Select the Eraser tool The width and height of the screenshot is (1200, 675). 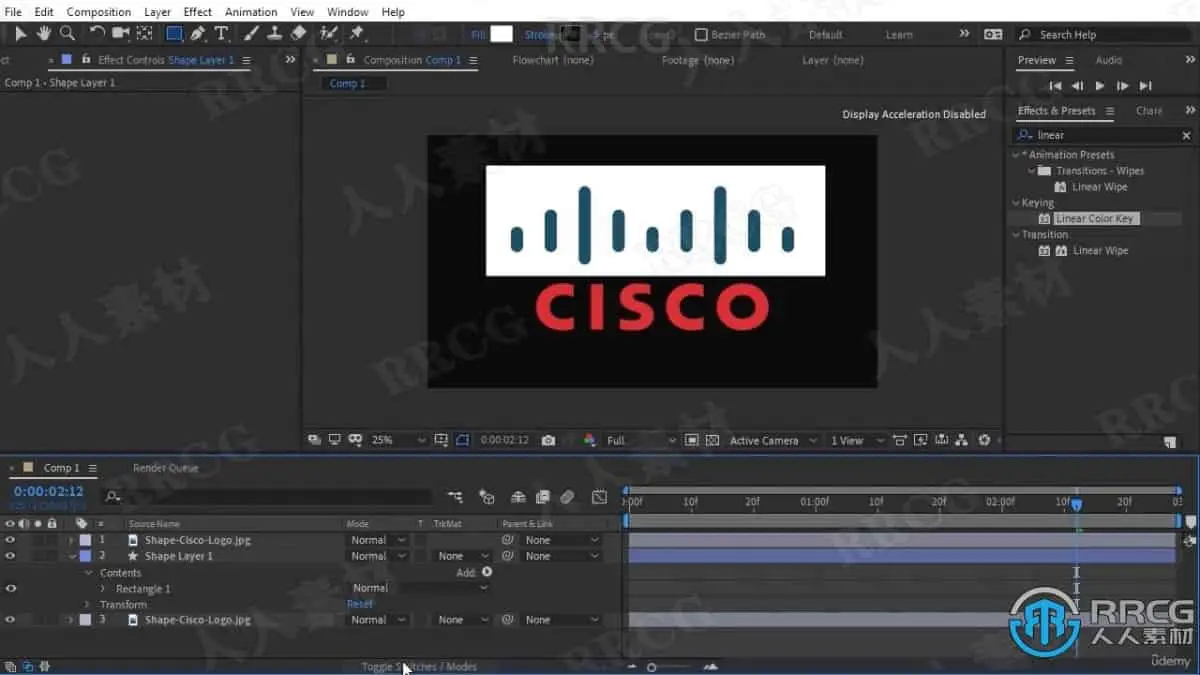298,34
